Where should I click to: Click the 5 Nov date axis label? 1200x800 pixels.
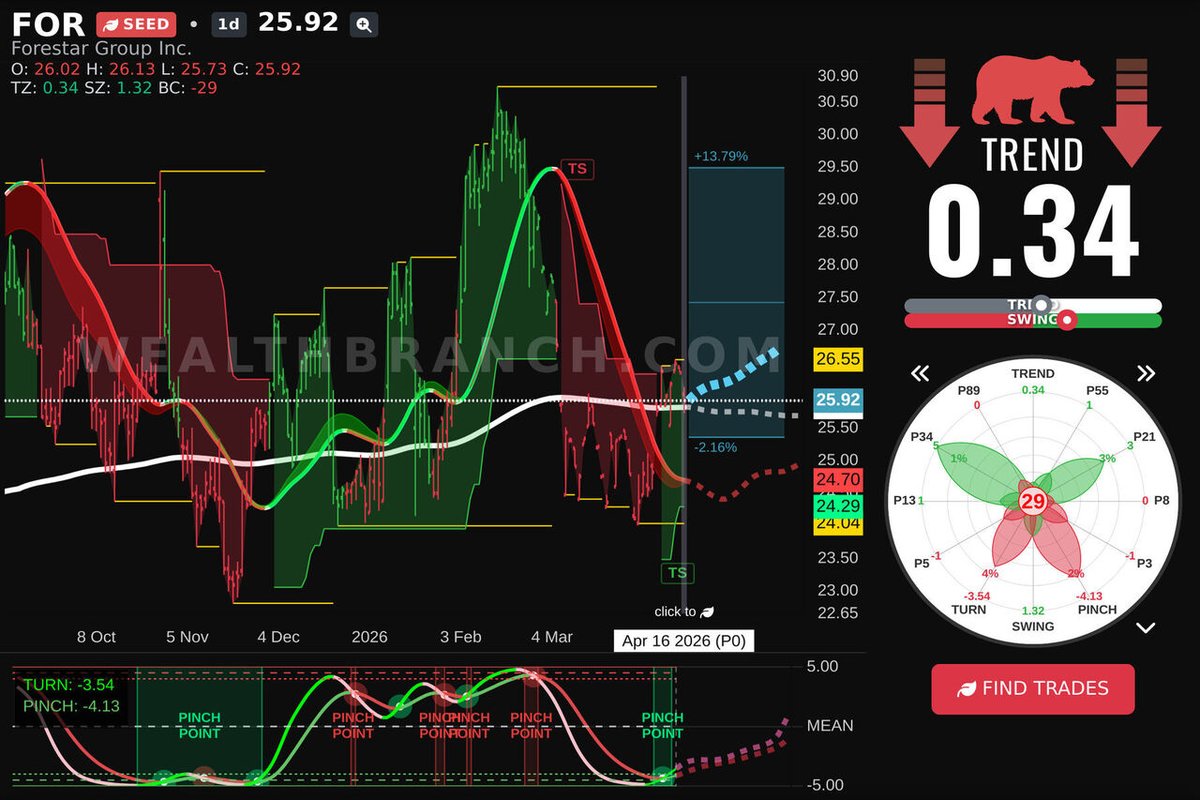point(188,637)
